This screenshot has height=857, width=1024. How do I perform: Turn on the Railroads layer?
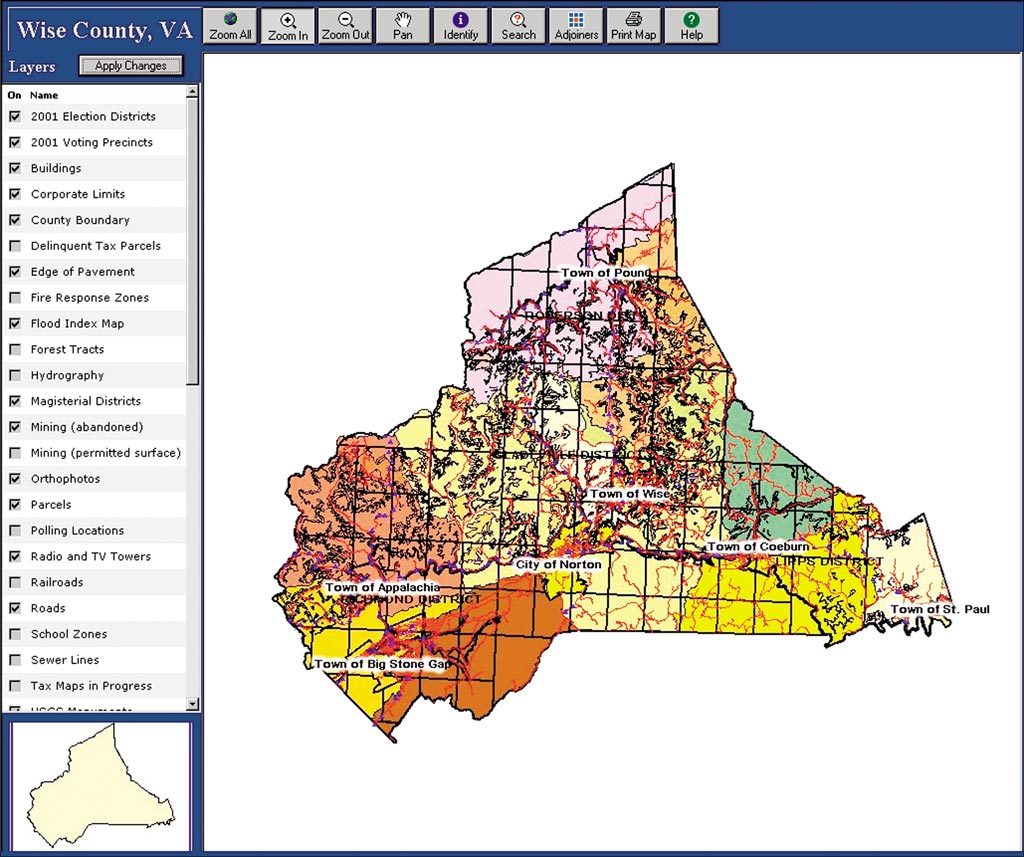14,582
